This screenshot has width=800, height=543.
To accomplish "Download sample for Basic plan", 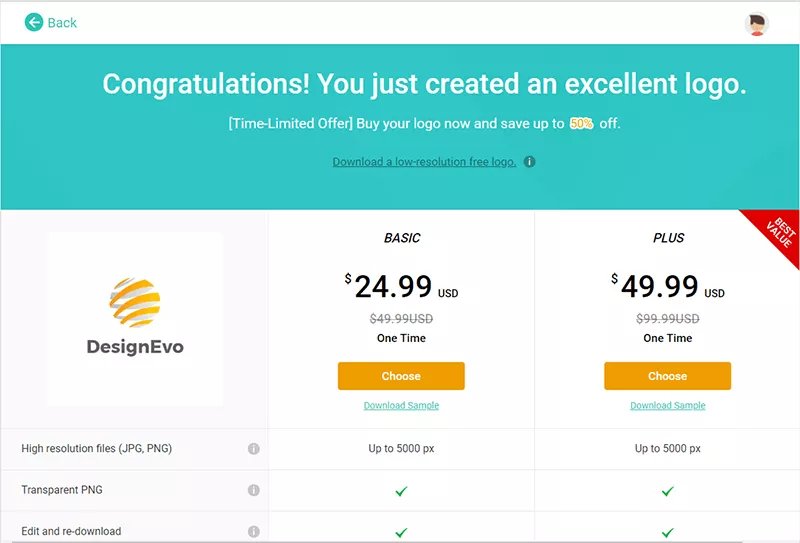I will point(401,406).
